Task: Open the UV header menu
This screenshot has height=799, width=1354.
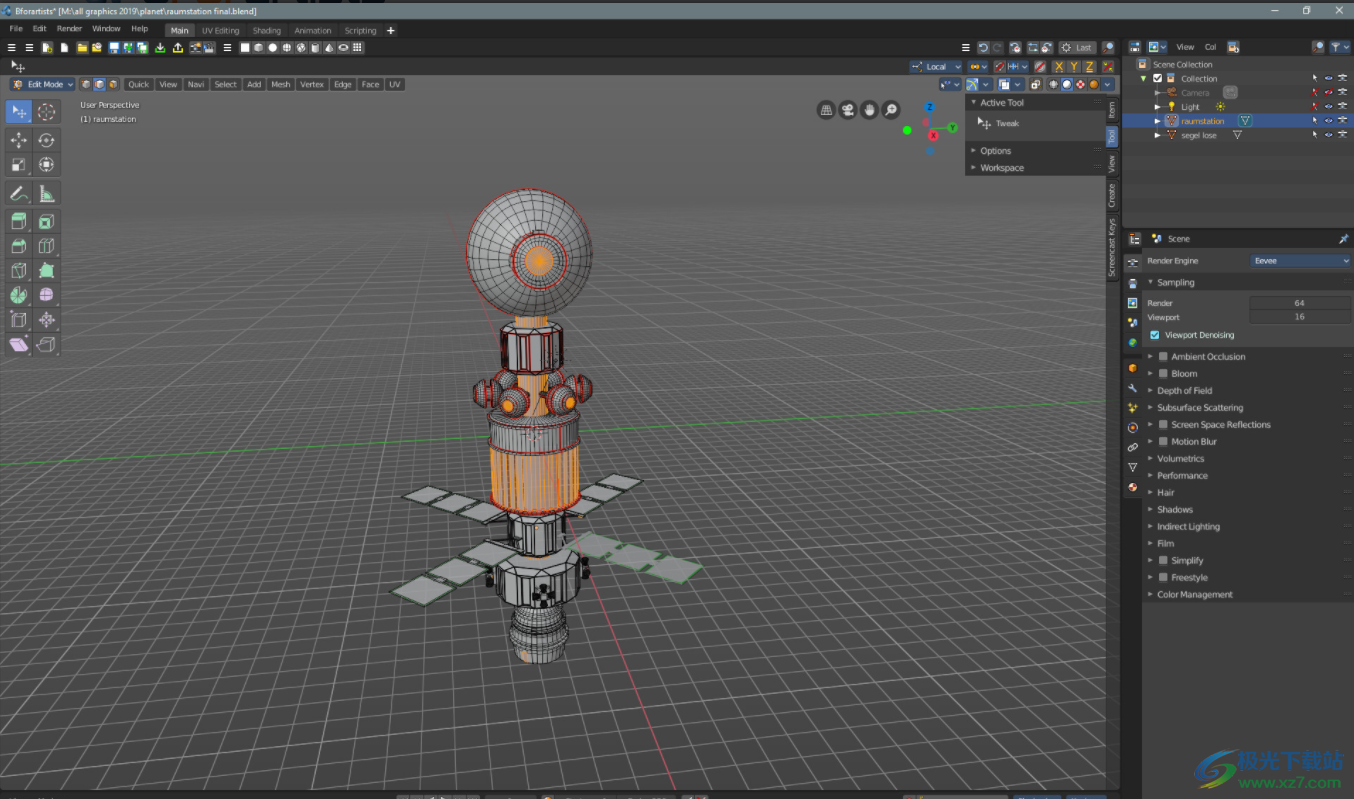Action: click(x=395, y=85)
